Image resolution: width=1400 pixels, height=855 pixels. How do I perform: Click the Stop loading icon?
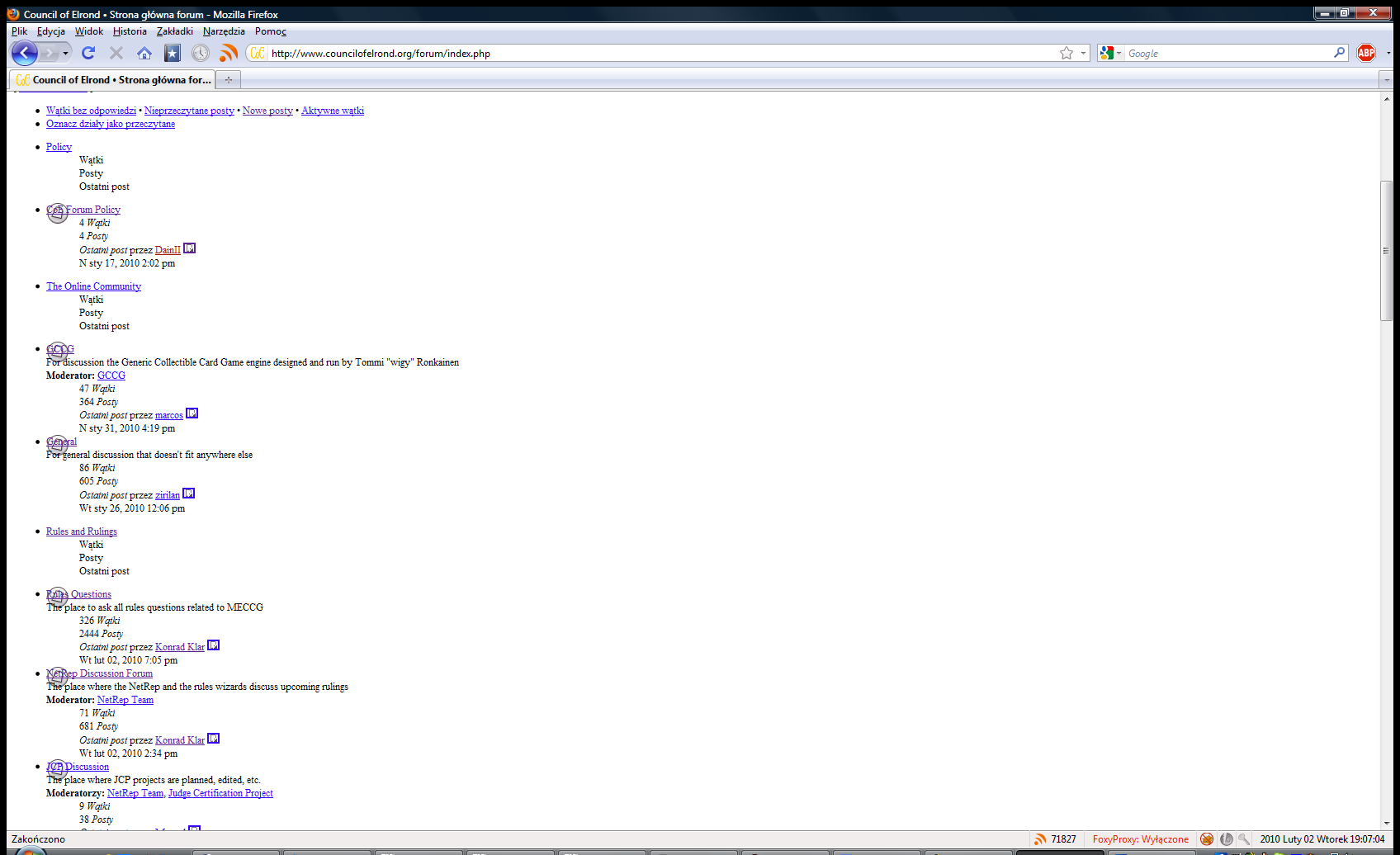(116, 53)
